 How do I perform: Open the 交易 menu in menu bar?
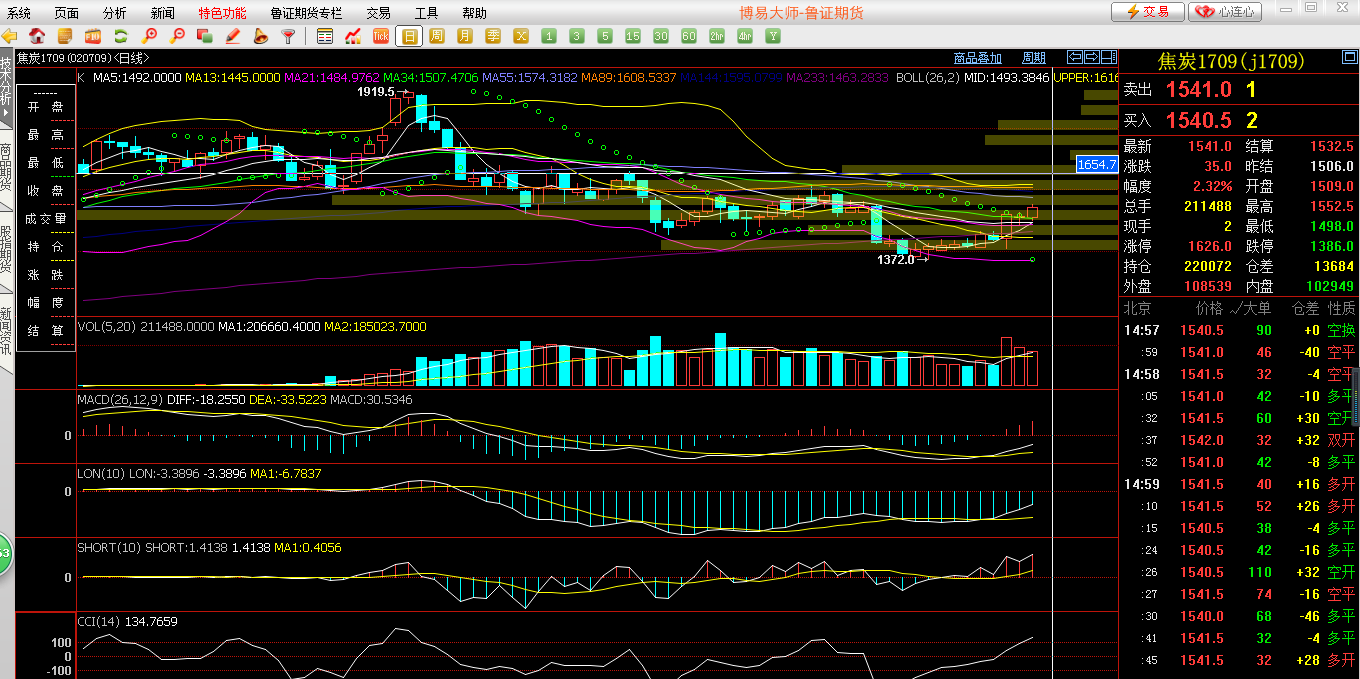(378, 13)
